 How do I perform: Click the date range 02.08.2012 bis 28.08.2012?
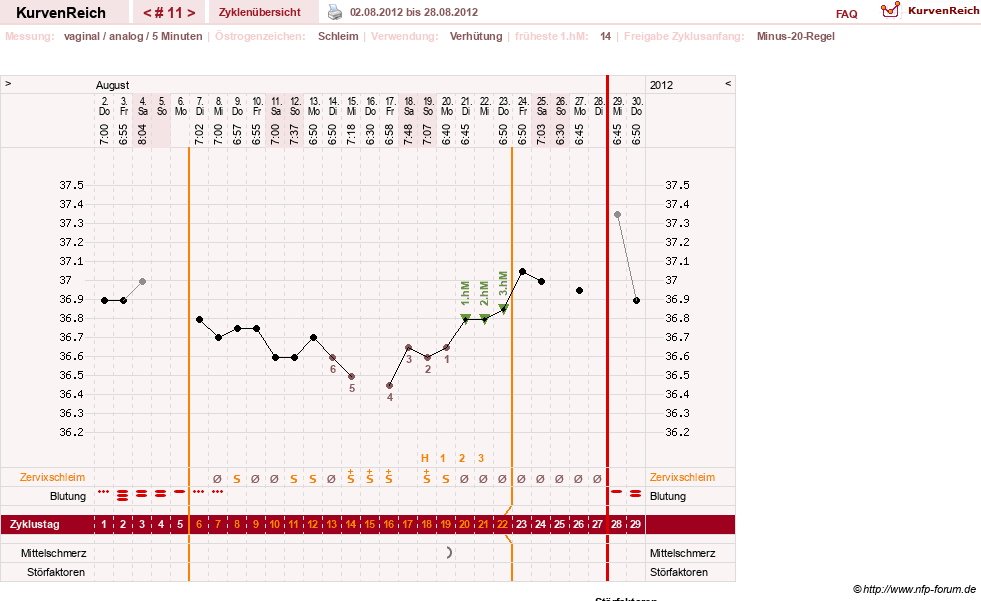click(x=414, y=13)
